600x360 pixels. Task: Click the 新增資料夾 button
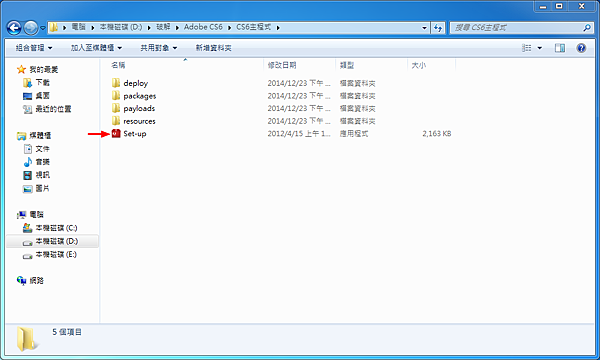(x=214, y=48)
